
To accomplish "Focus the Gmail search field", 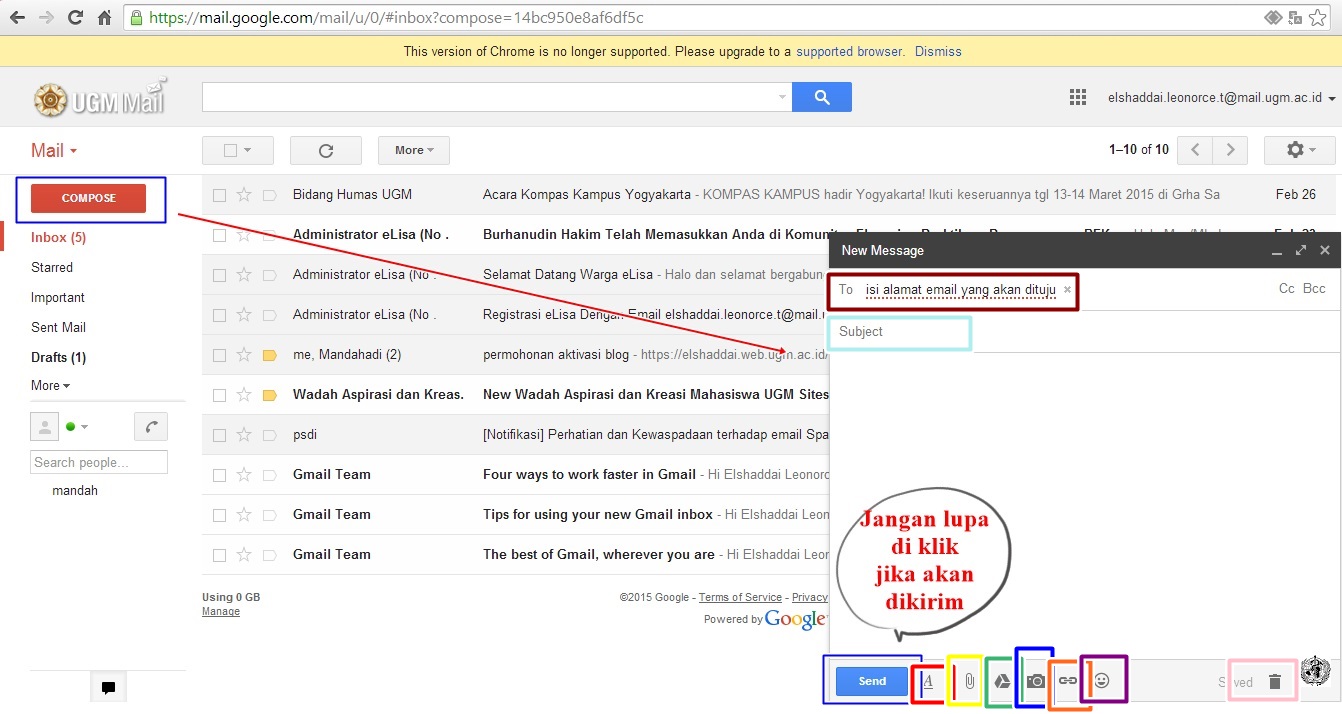I will (x=490, y=97).
